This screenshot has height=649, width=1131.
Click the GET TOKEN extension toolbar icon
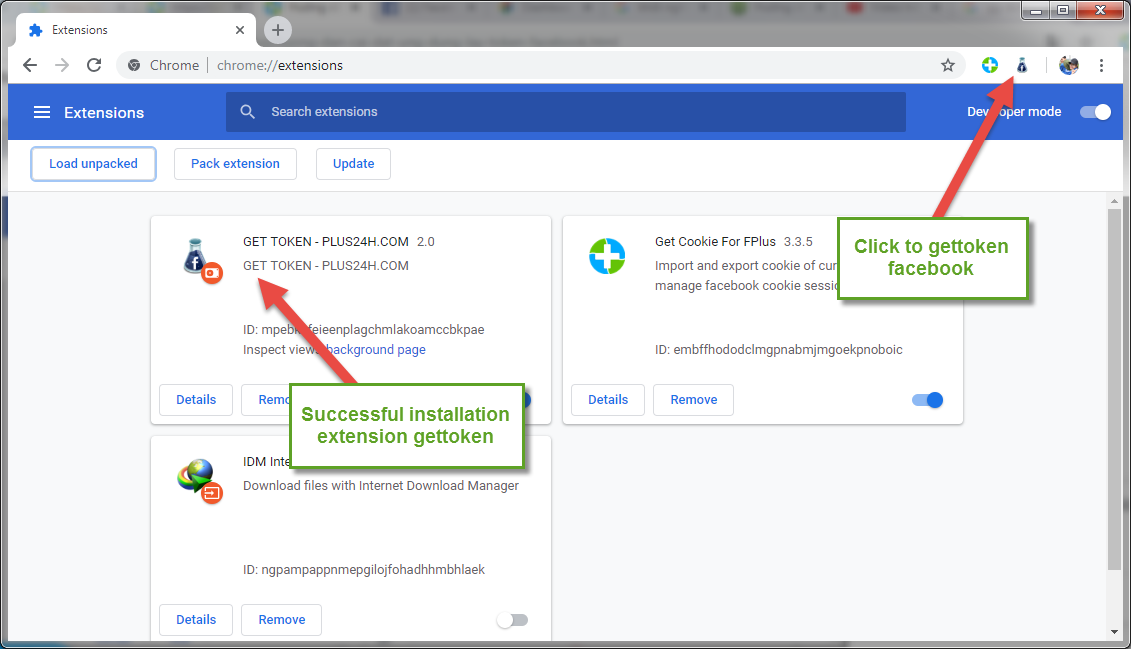pyautogui.click(x=1021, y=65)
